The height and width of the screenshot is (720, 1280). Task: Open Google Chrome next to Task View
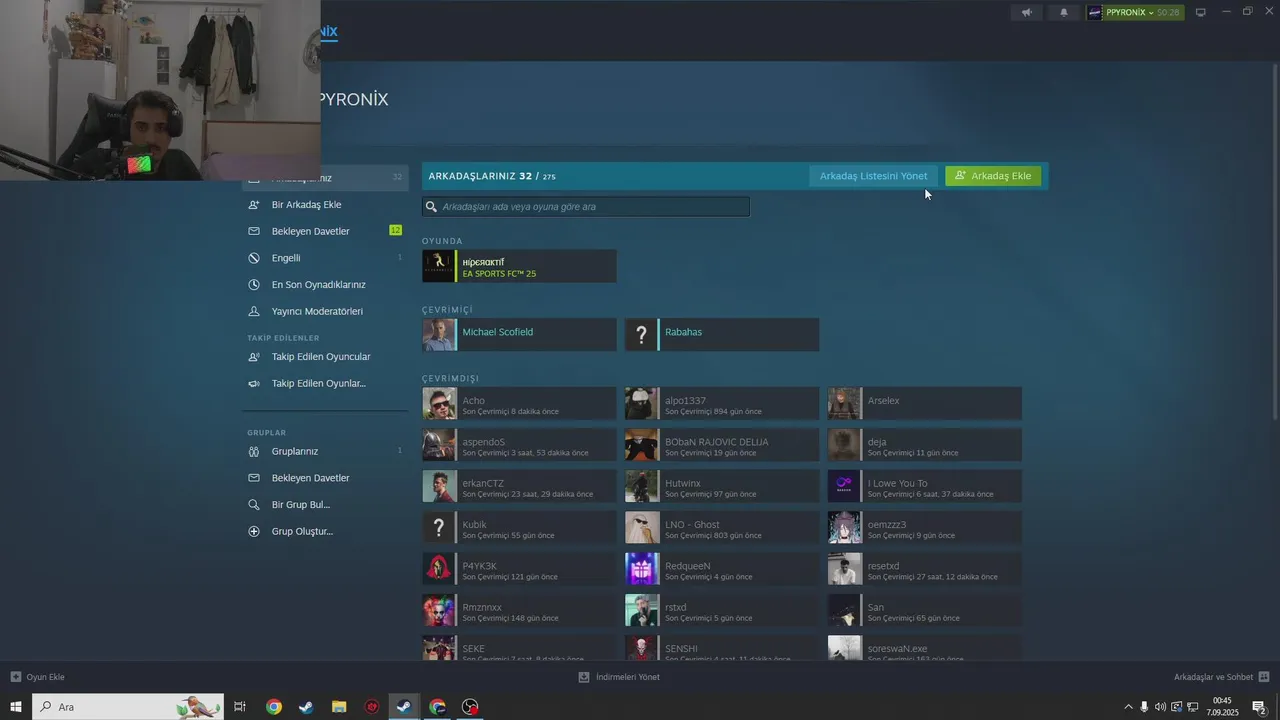(274, 707)
